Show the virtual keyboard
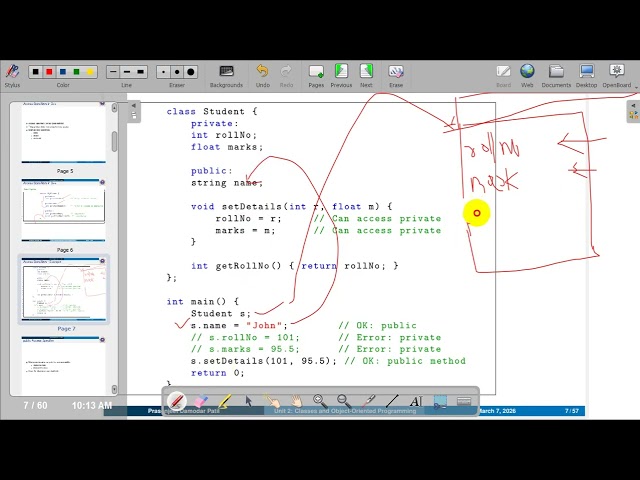This screenshot has height=480, width=640. tap(464, 401)
